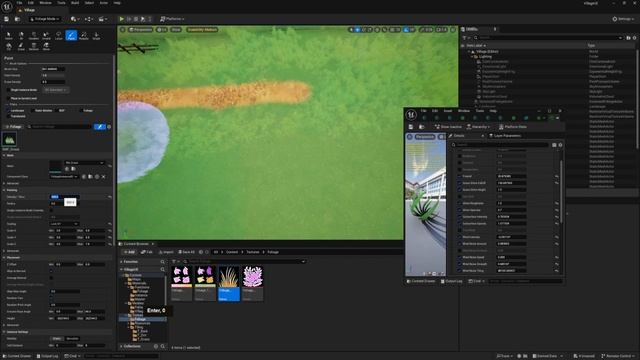Image resolution: width=640 pixels, height=360 pixels.
Task: Open the Unreal Engine logo in main window
Action: (x=7, y=6)
